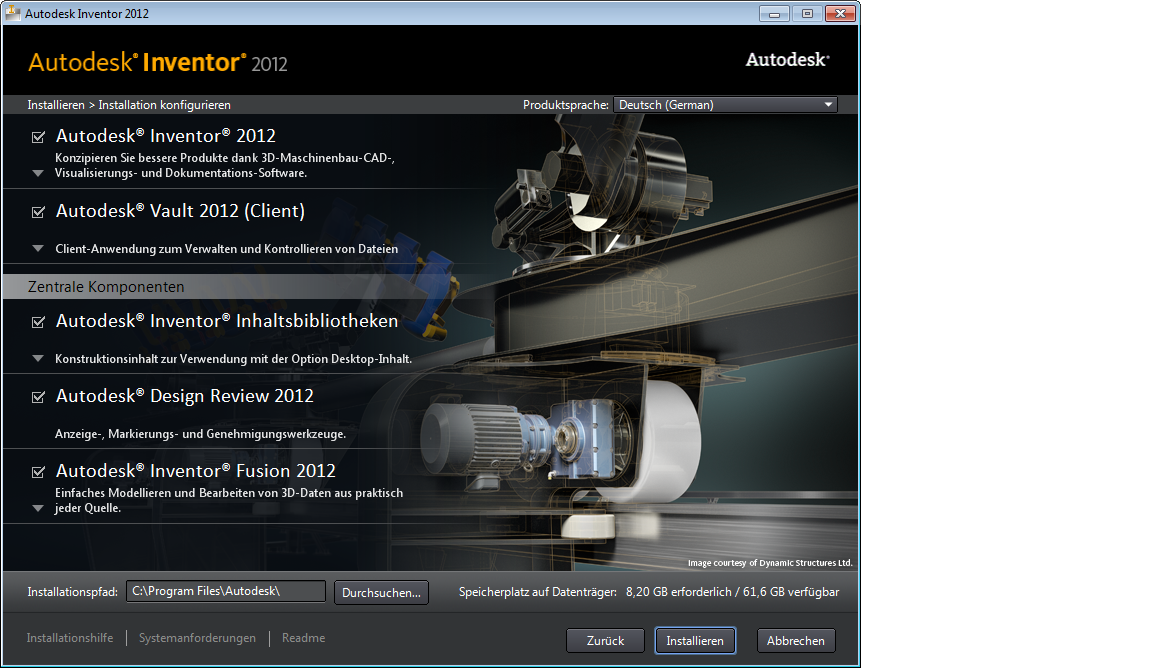
Task: Expand the Inhaltsbibliotheken options arrow
Action: (38, 359)
